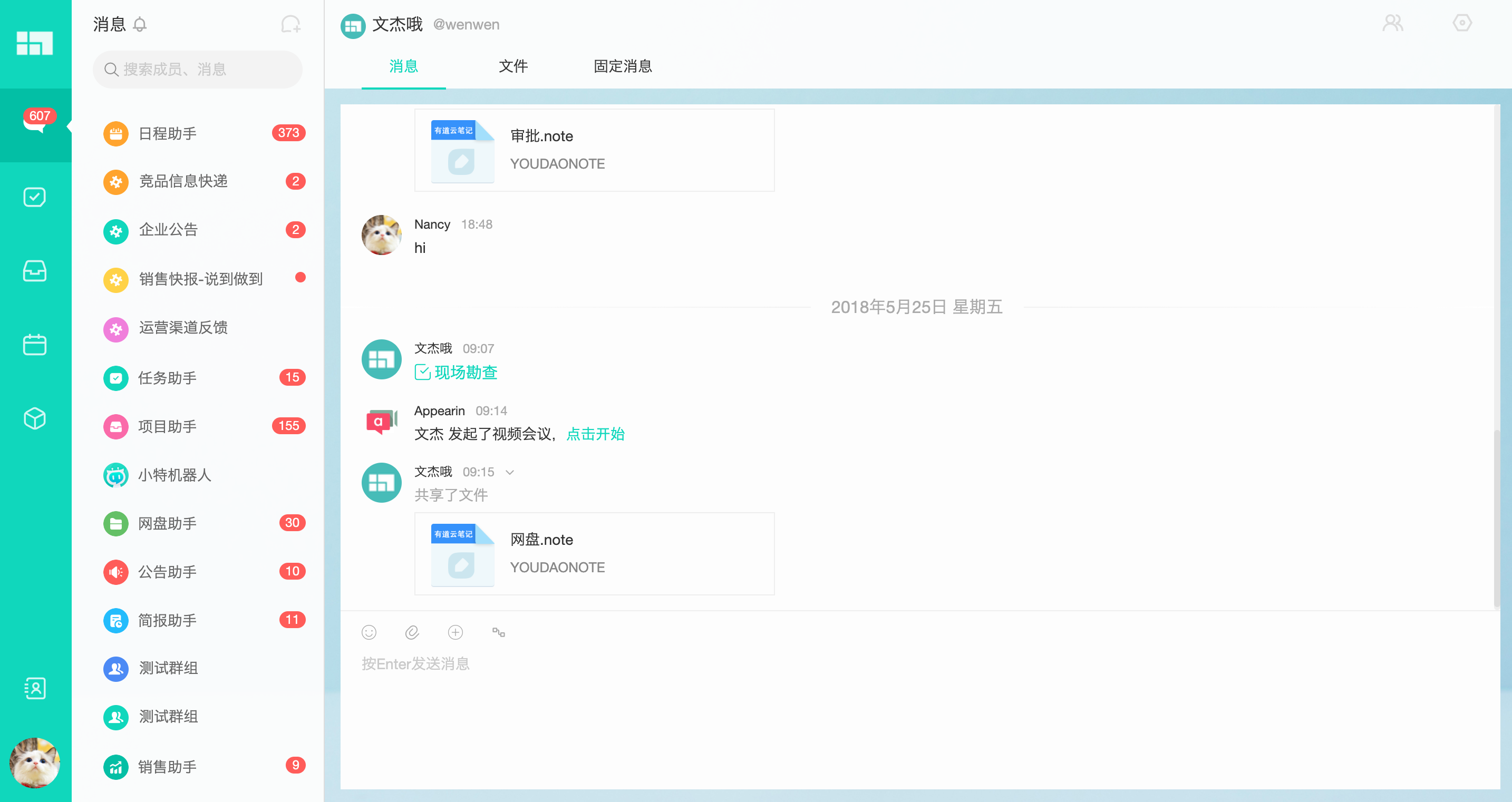
Task: Open the 网盘.note shared file card
Action: coord(594,552)
